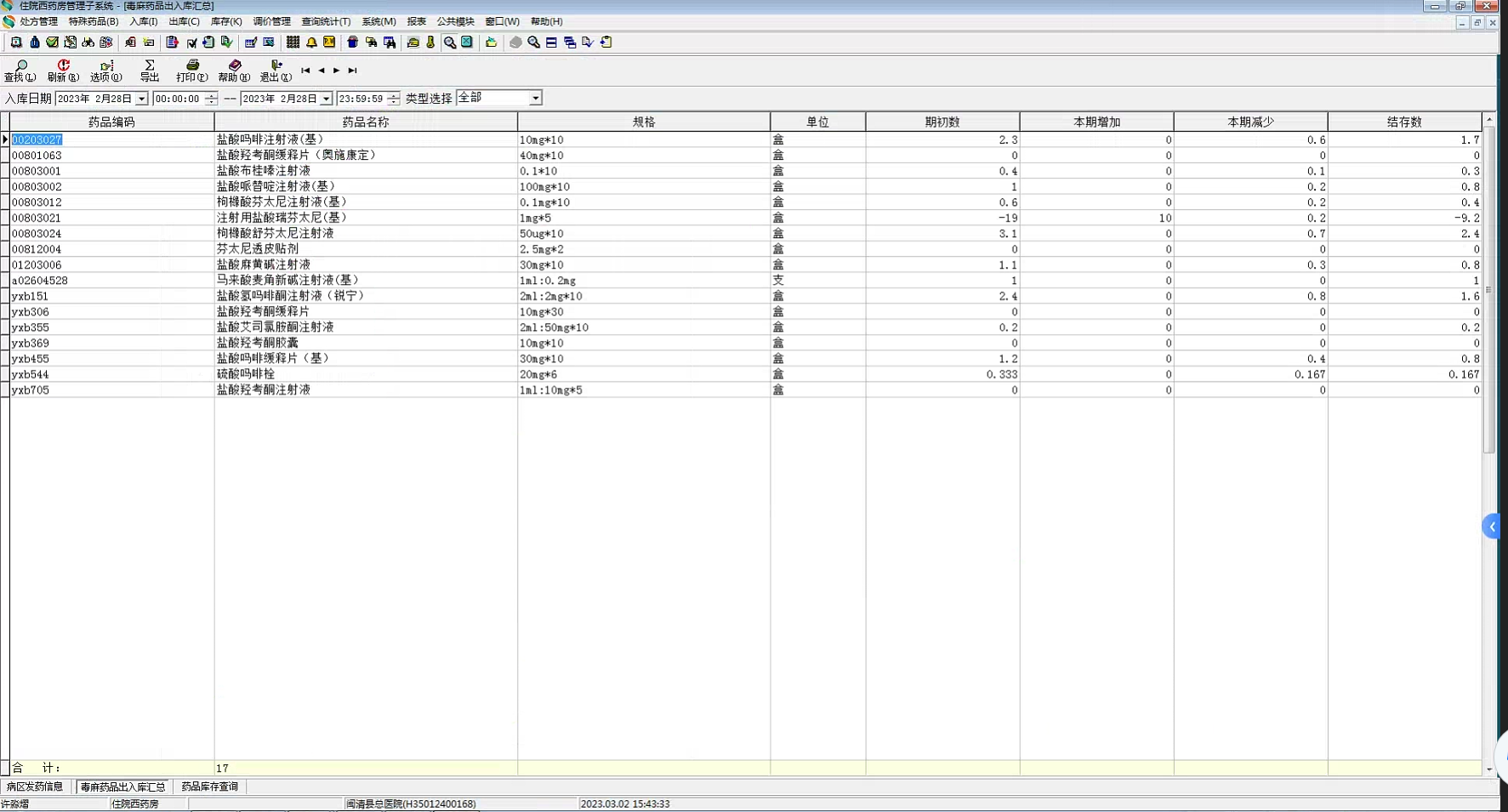Click the 结存数 column header
Screen dimensions: 1508x812
pyautogui.click(x=1404, y=122)
